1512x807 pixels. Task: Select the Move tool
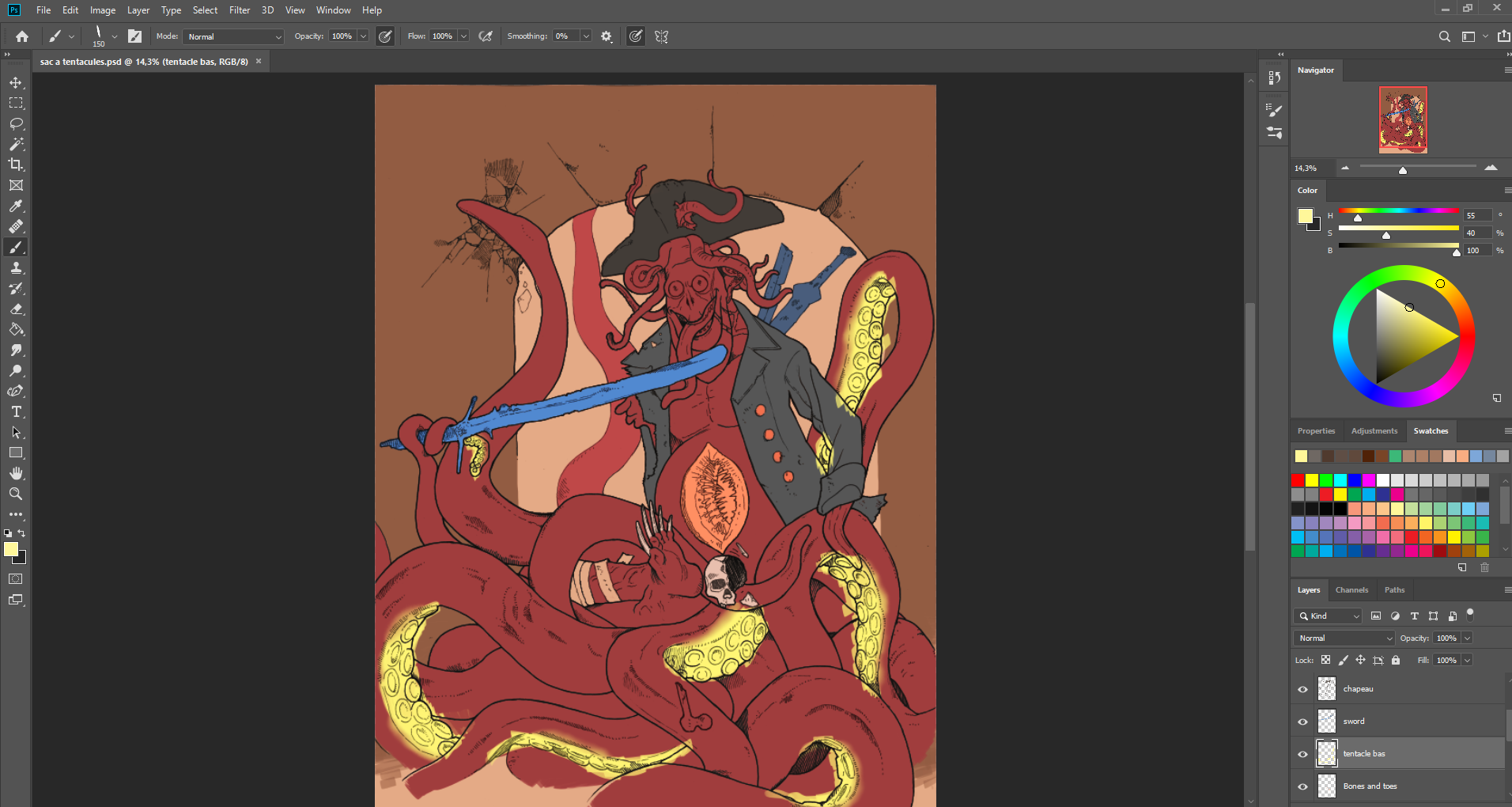tap(16, 83)
